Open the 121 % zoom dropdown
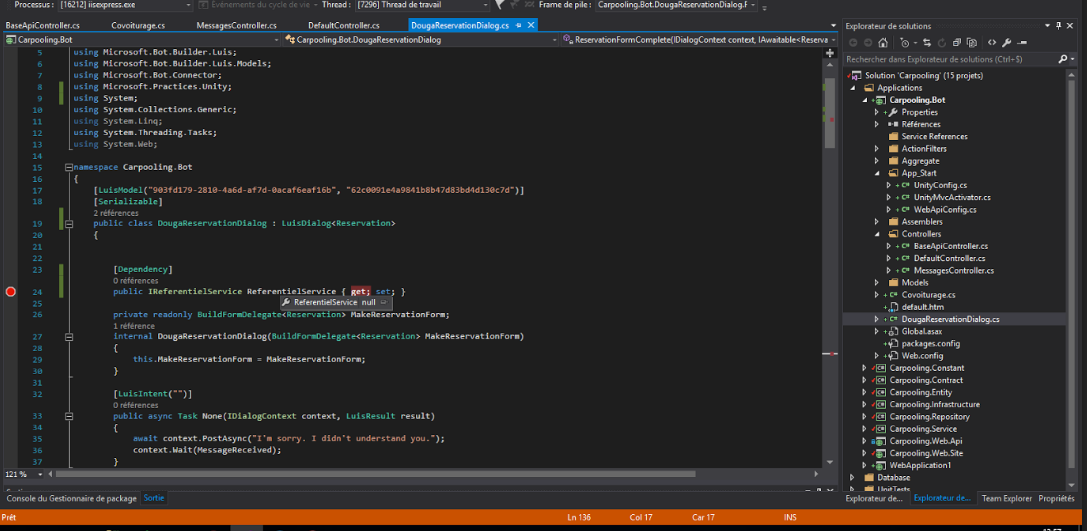 tap(40, 474)
